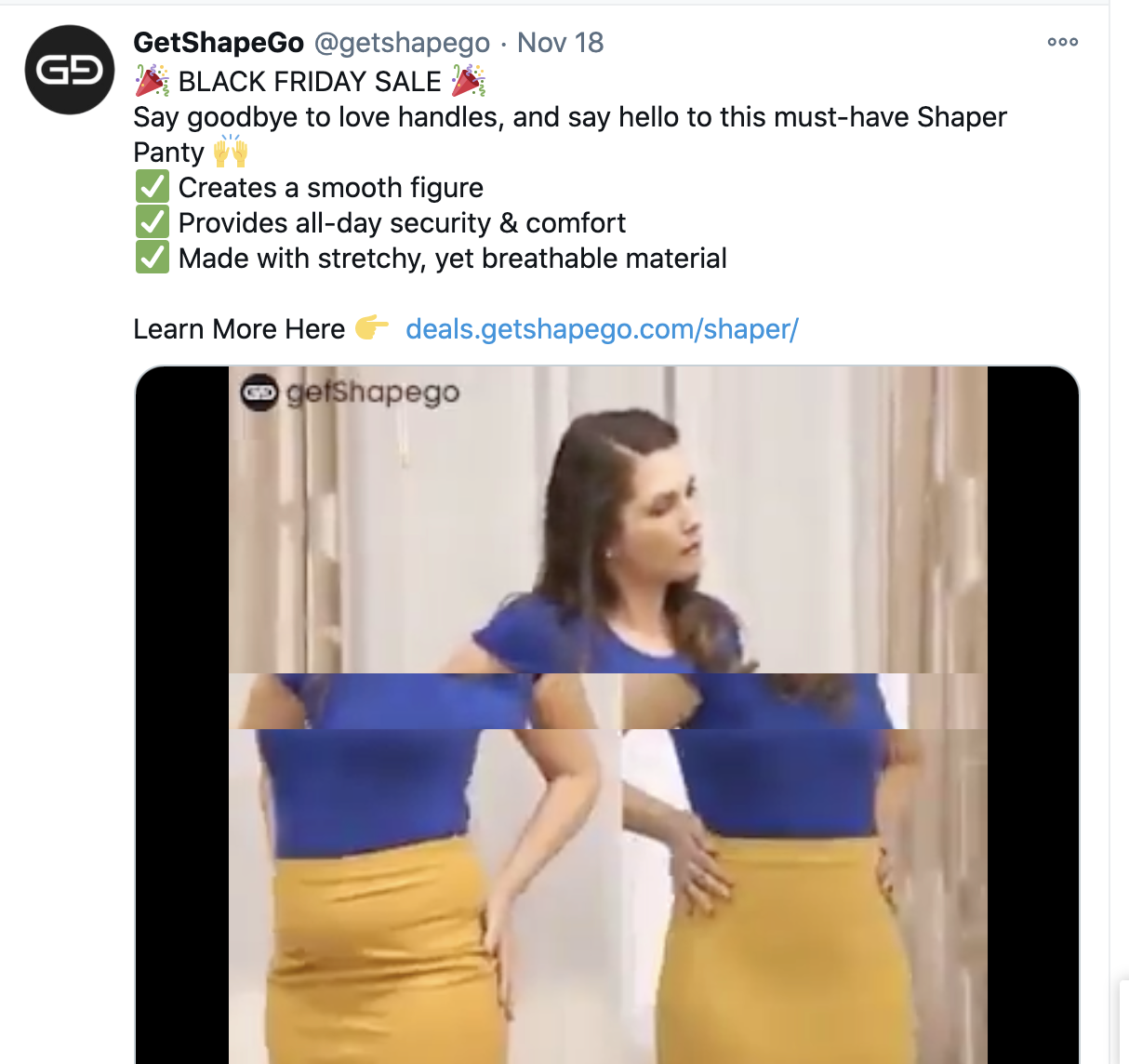Viewport: 1129px width, 1064px height.
Task: Click the GetShapeGo display name
Action: (x=219, y=43)
